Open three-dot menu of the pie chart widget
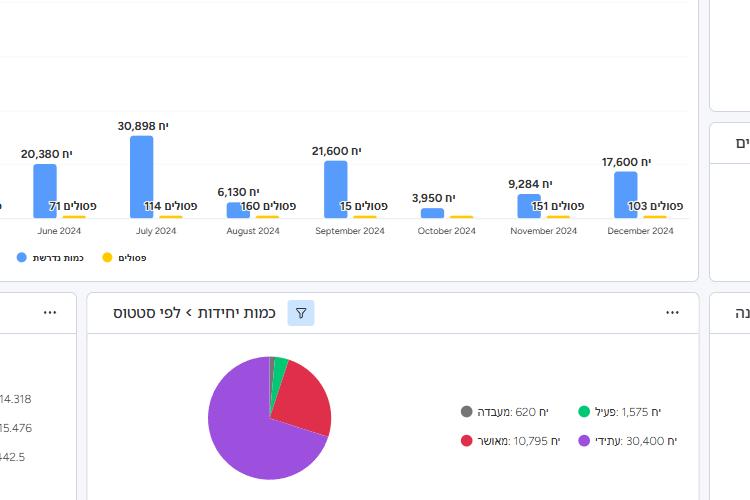 pos(672,313)
